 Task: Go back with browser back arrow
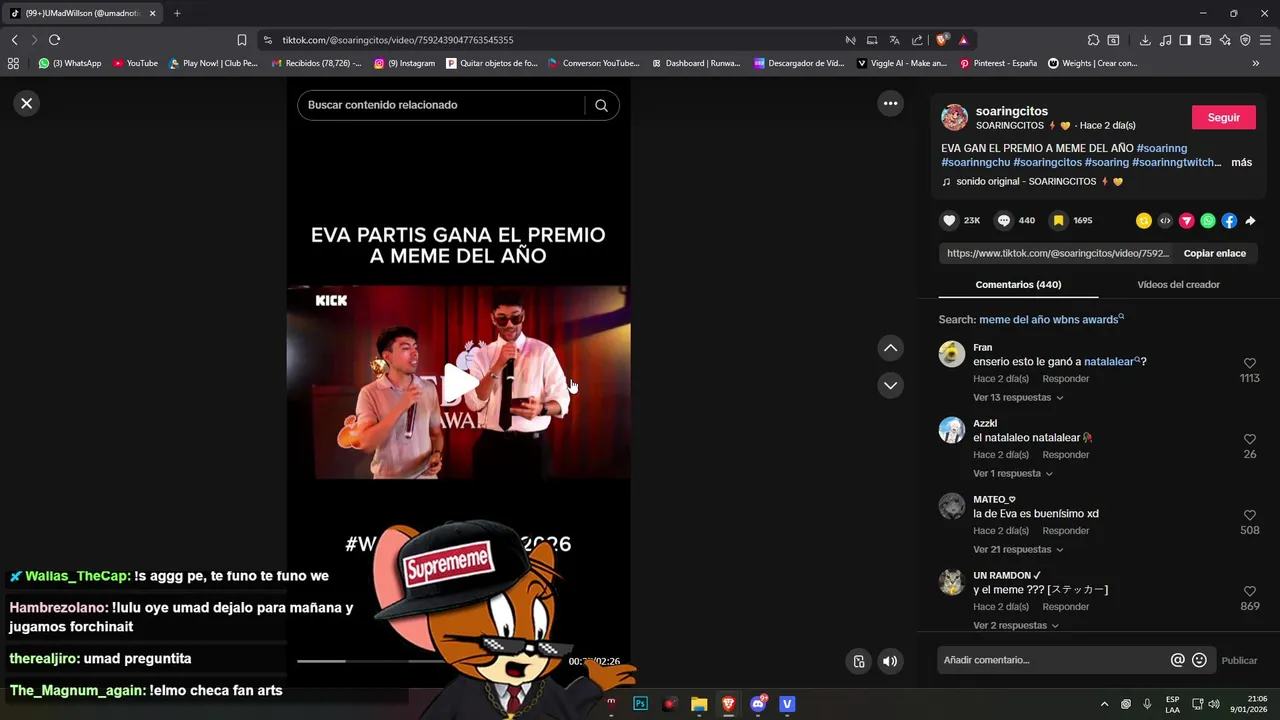[x=14, y=40]
